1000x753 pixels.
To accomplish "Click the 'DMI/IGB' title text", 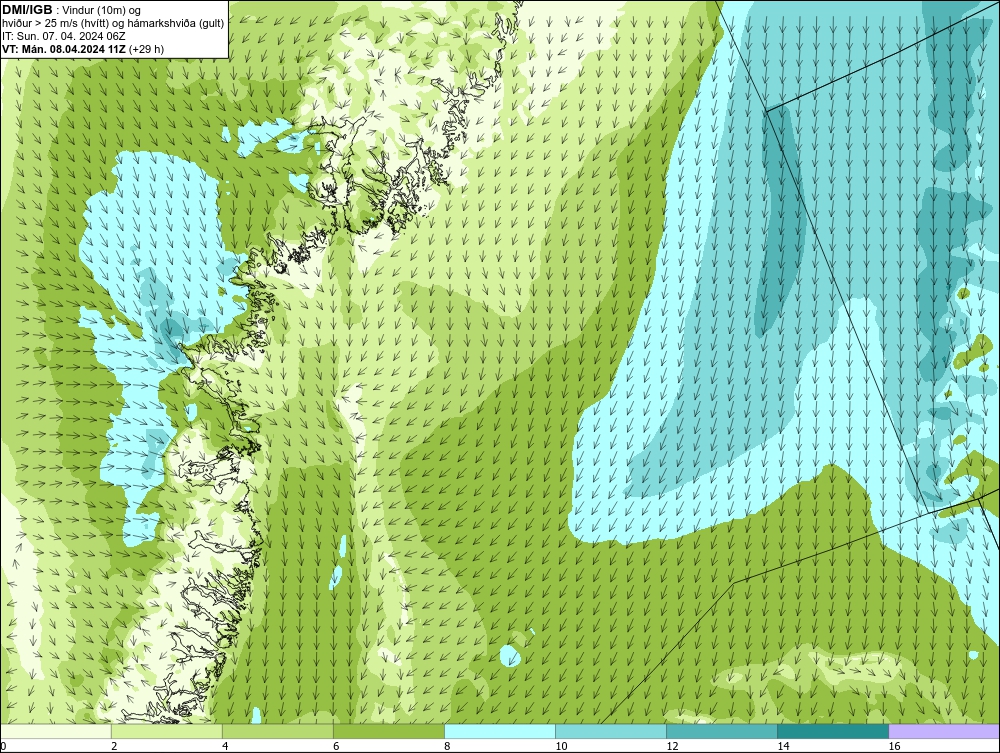I will (27, 10).
